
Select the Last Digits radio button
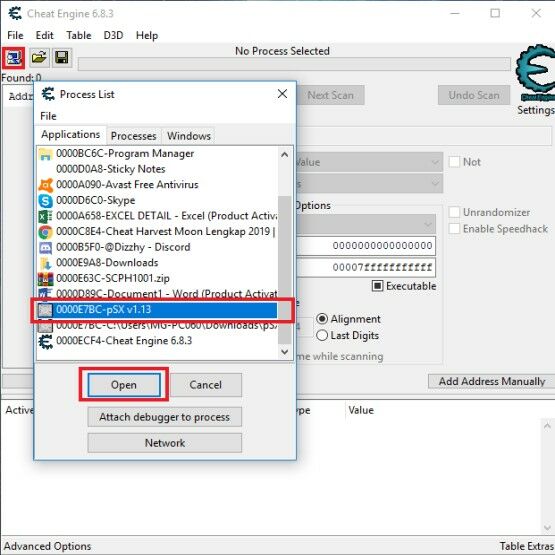(322, 335)
